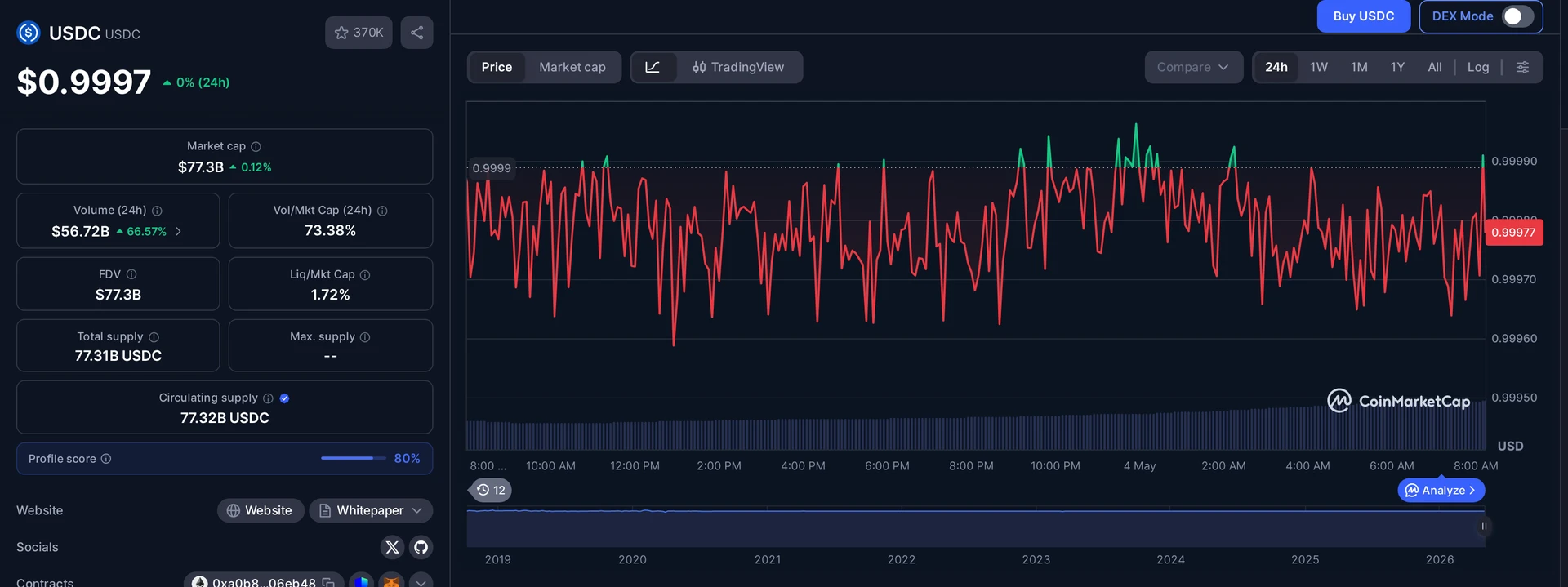Open Profile score info icon
This screenshot has width=1568, height=587.
click(106, 459)
